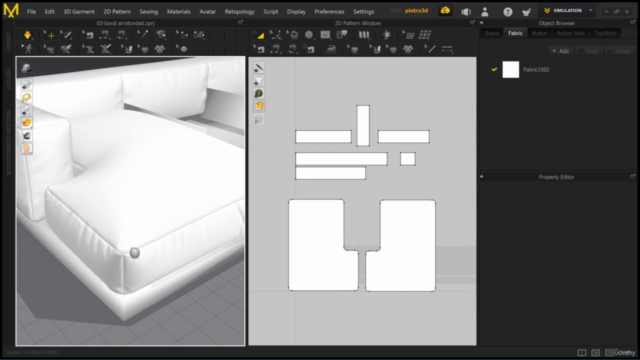The width and height of the screenshot is (640, 360).
Task: Click the Add fabric button
Action: click(560, 51)
